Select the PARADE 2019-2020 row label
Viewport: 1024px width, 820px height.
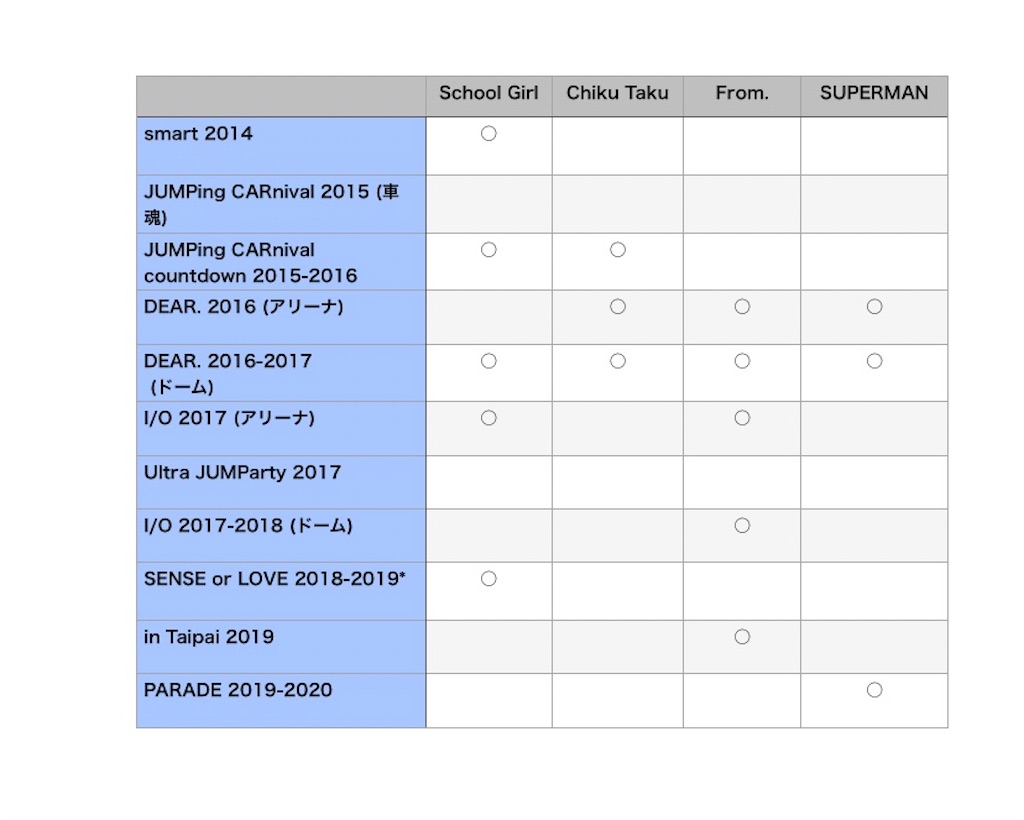(238, 690)
